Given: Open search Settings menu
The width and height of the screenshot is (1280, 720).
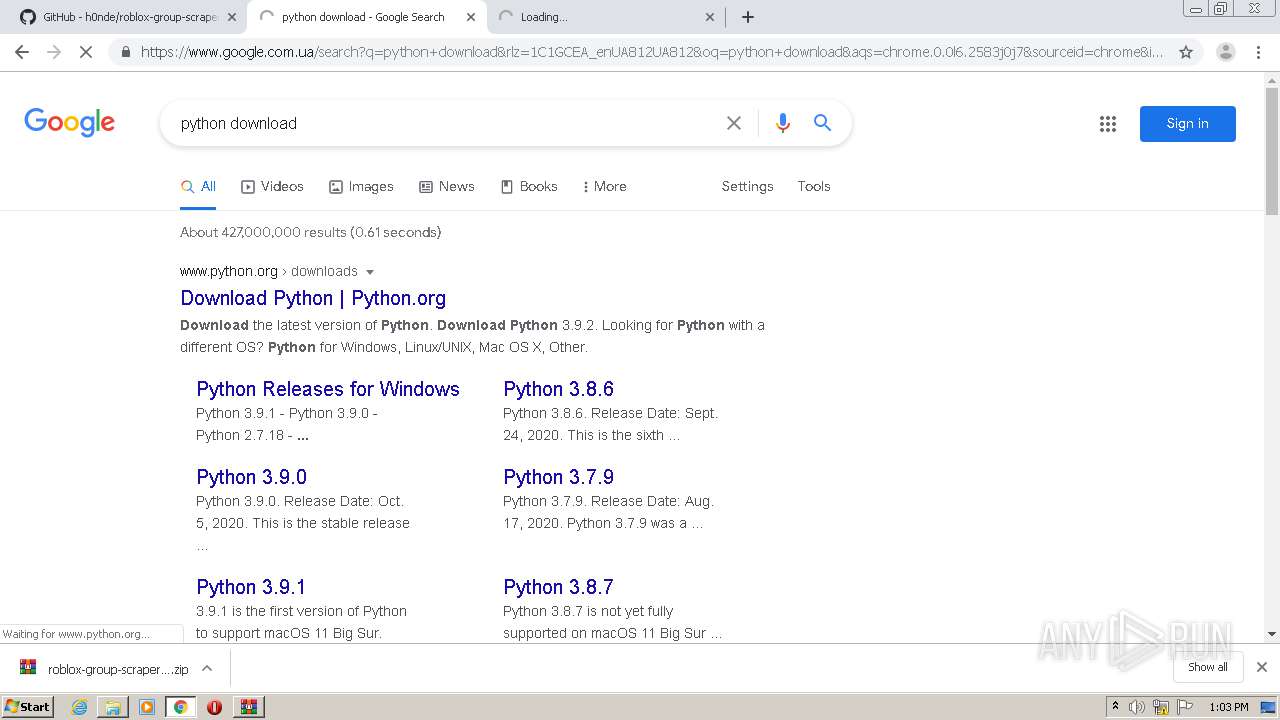Looking at the screenshot, I should 747,187.
